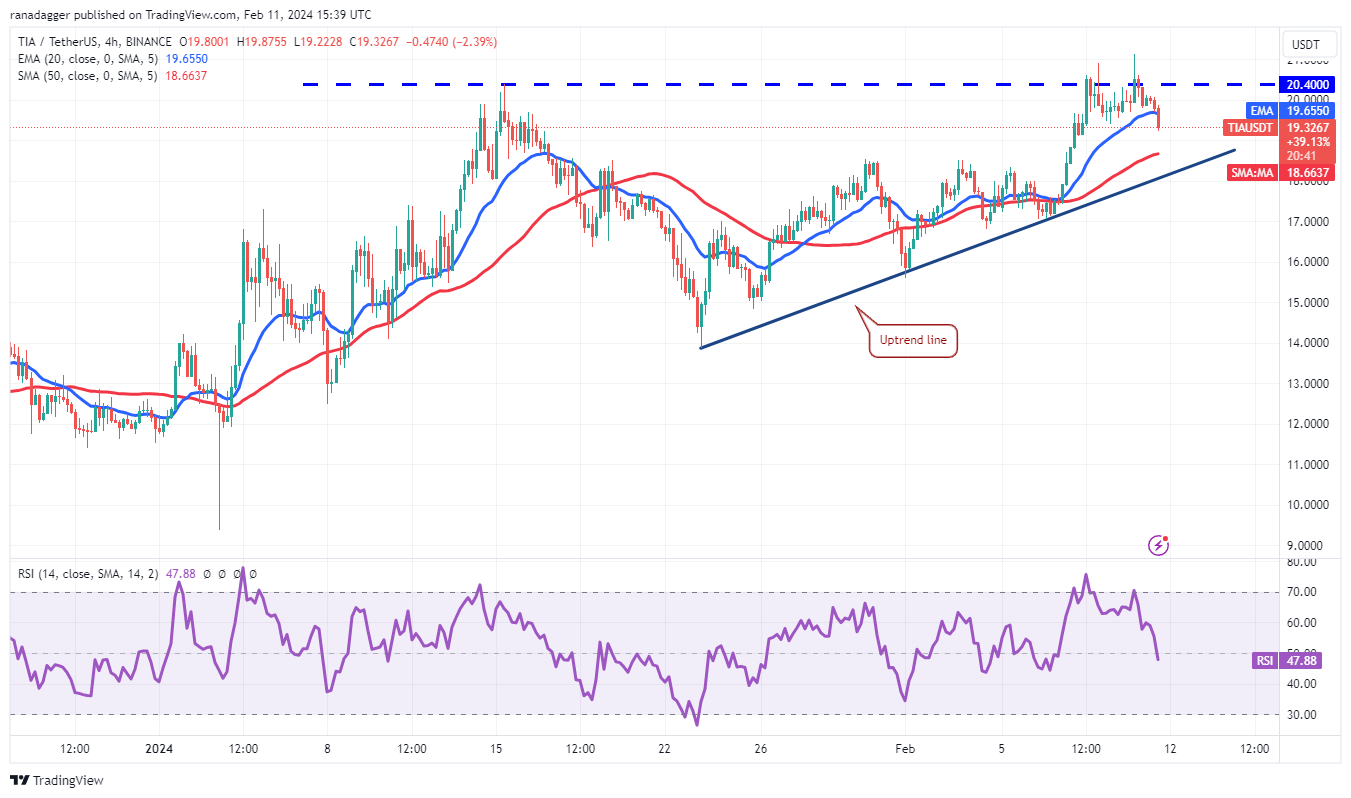Click the 2024 label on time axis

(x=159, y=749)
